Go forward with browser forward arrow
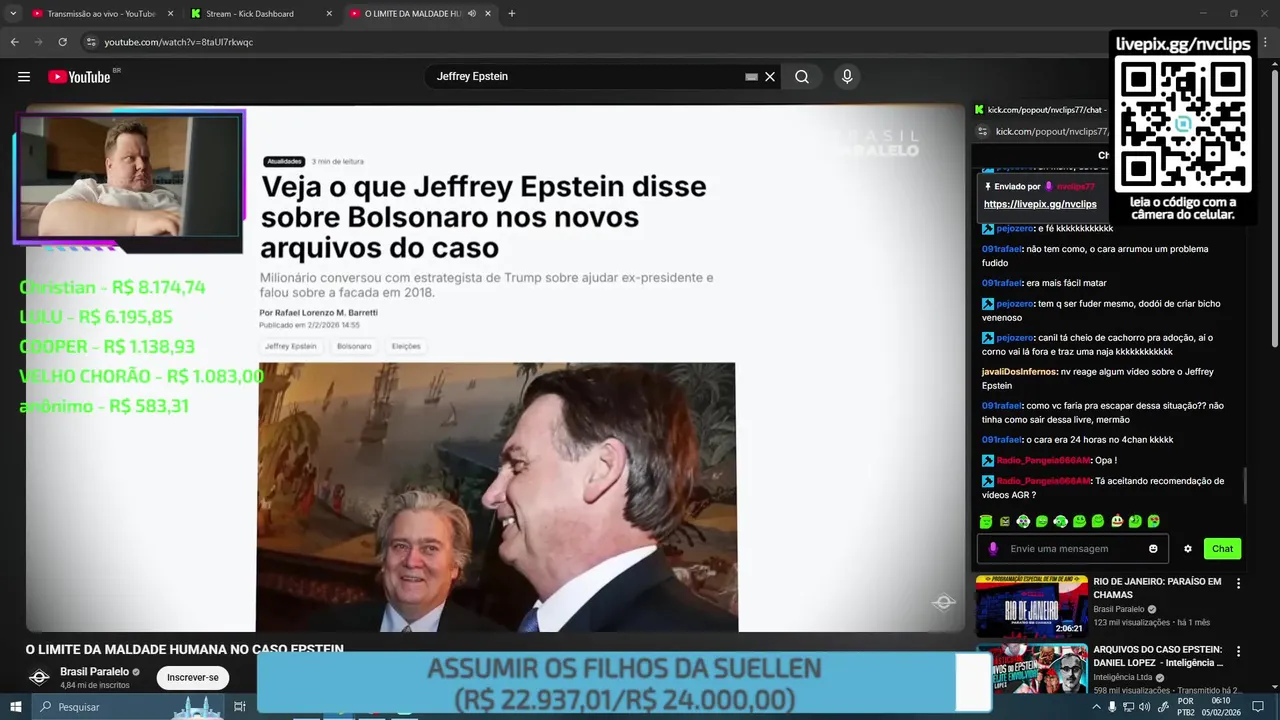The image size is (1280, 720). coord(38,42)
